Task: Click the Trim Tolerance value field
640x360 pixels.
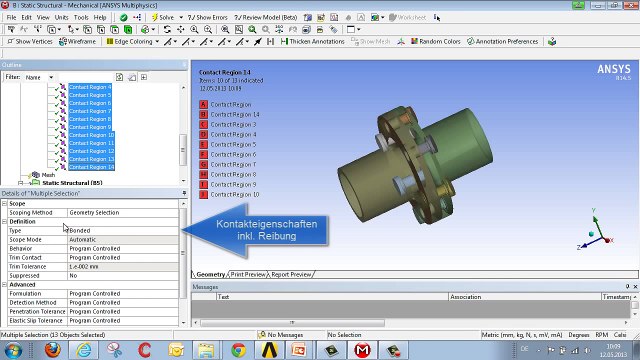Action: [x=123, y=267]
